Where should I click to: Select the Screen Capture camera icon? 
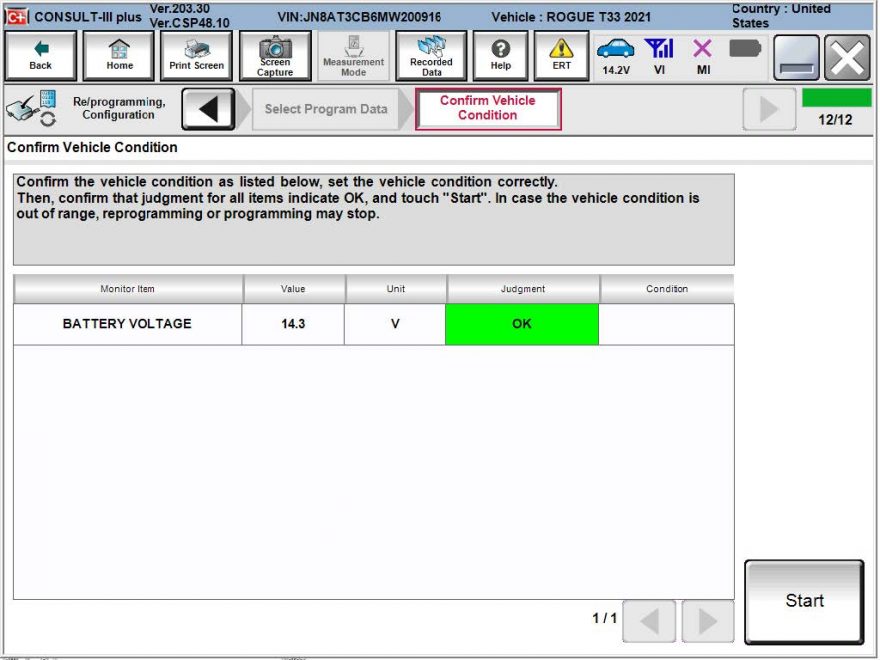click(276, 55)
